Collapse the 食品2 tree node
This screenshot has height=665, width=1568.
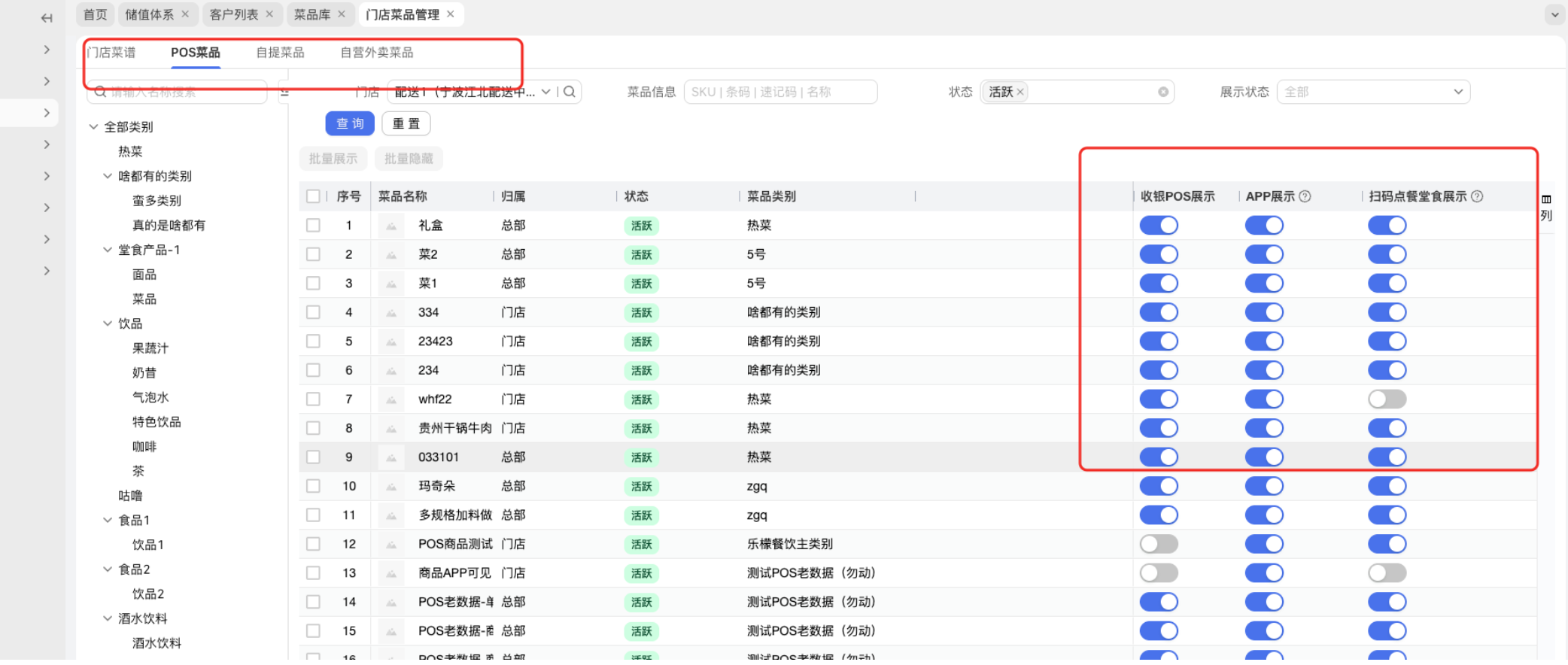pyautogui.click(x=108, y=569)
